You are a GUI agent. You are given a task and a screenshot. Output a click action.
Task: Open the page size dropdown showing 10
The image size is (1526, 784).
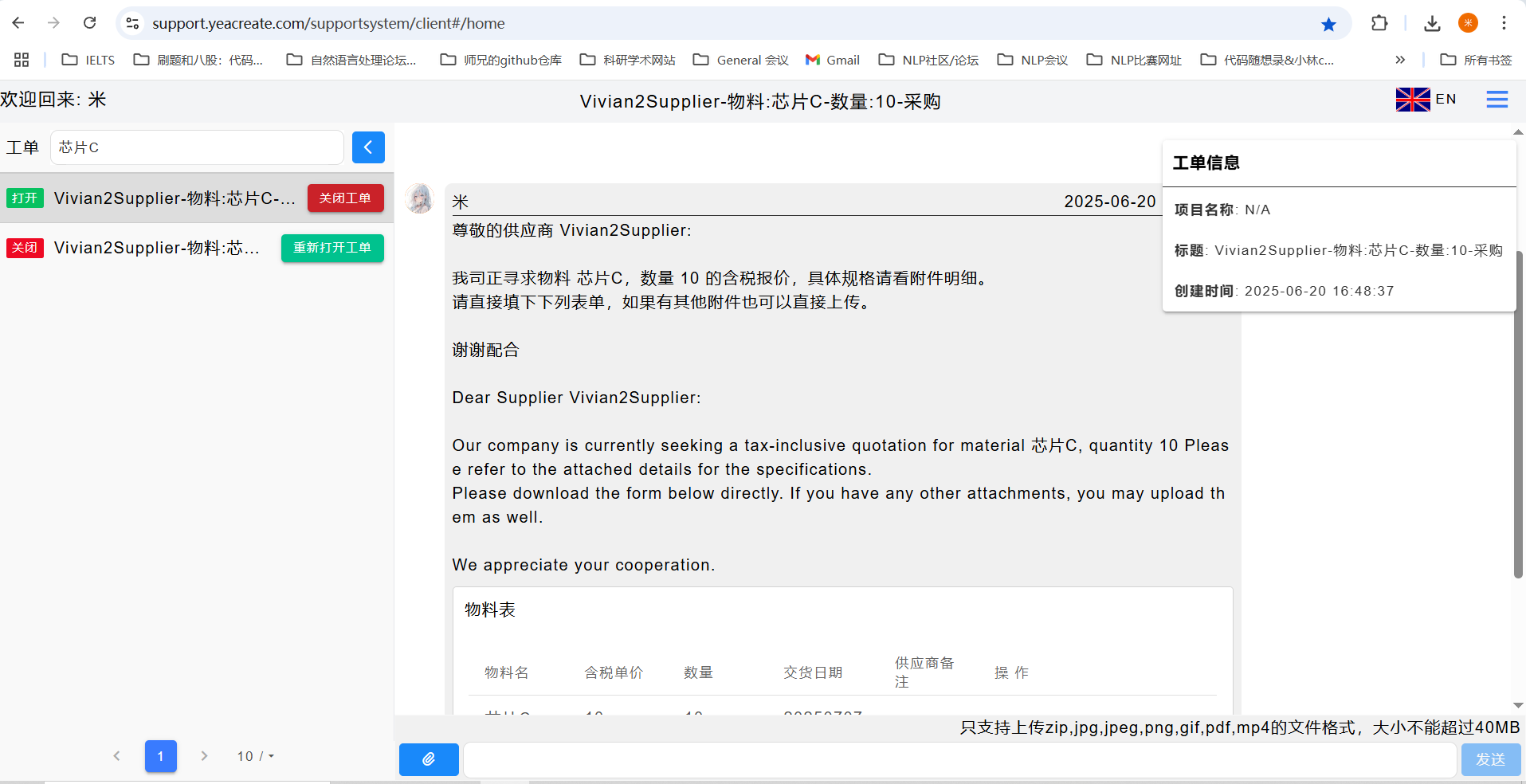click(x=255, y=756)
